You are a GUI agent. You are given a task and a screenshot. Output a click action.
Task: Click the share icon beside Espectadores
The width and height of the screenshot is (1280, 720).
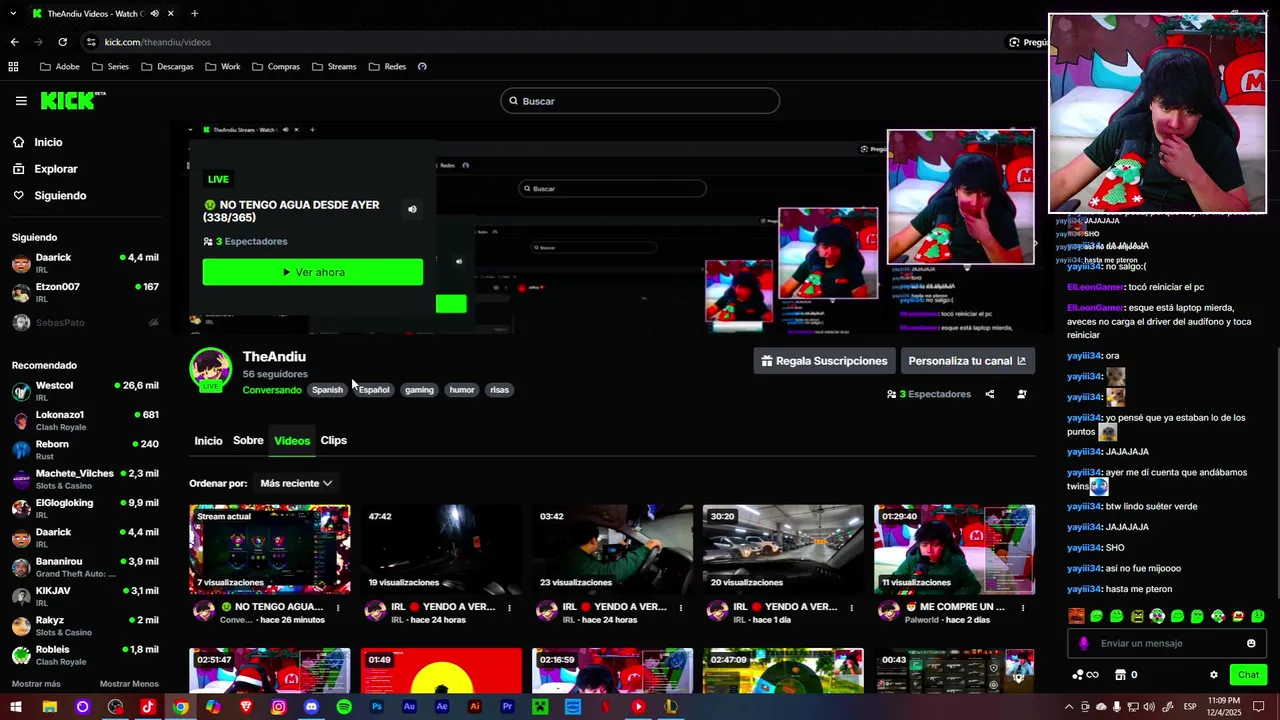(x=989, y=394)
